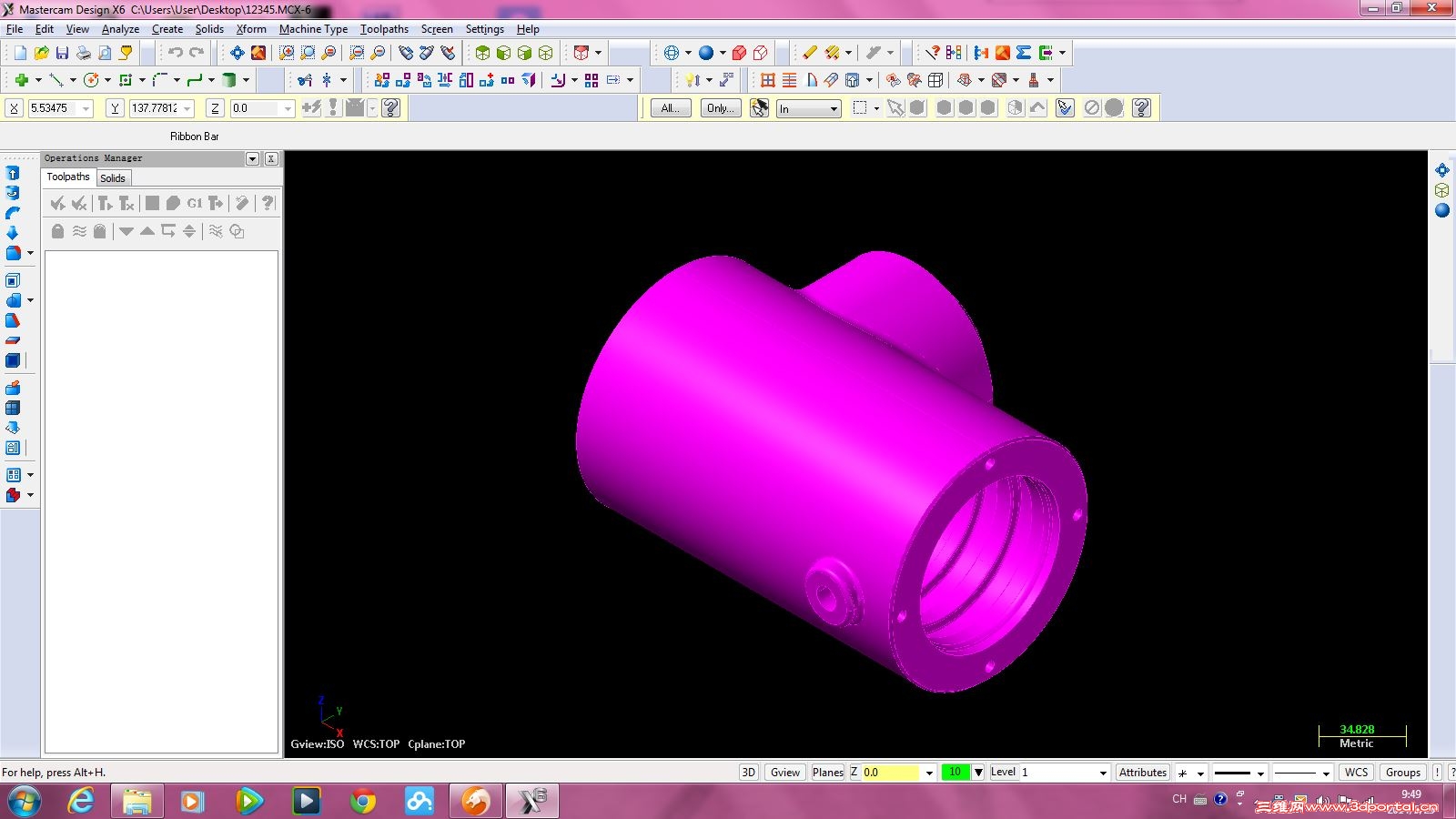The width and height of the screenshot is (1456, 819).
Task: Toggle lock operations padlock icon
Action: 57,231
